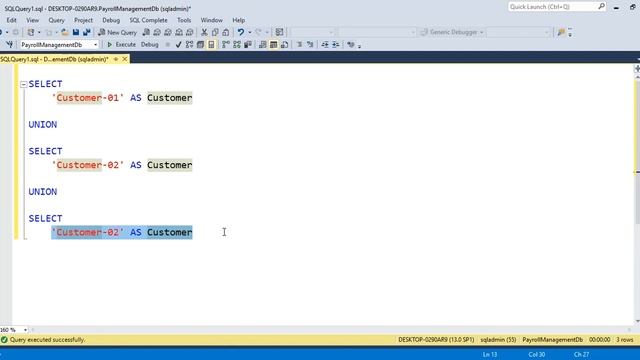Click the Copy icon
Image resolution: width=640 pixels, height=360 pixels.
pyautogui.click(x=215, y=32)
